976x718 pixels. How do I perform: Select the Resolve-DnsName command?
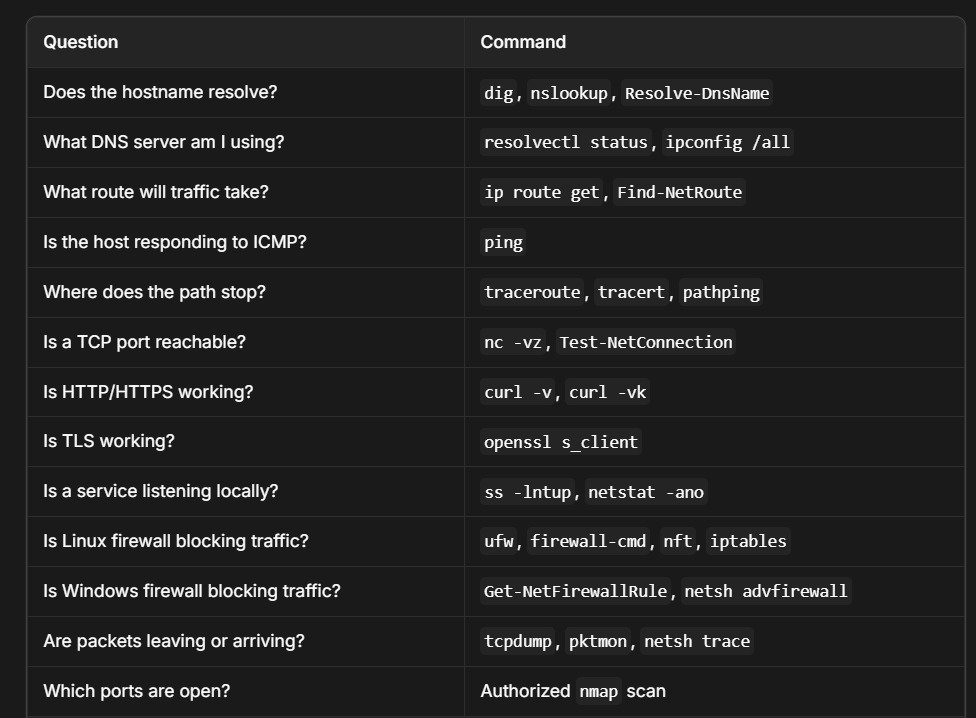(x=697, y=93)
